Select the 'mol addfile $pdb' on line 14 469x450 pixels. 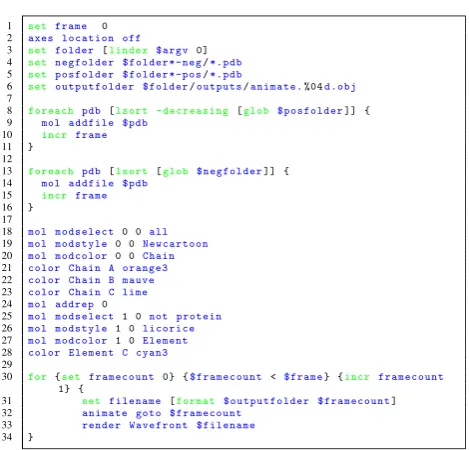[95, 184]
